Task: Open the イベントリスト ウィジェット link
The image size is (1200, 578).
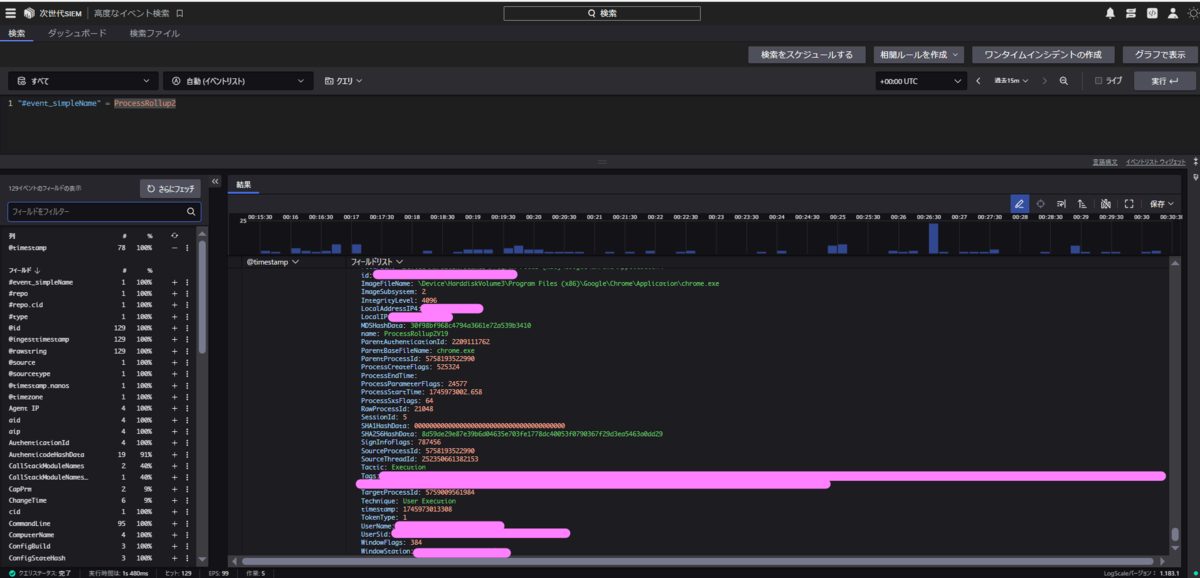Action: tap(1155, 161)
